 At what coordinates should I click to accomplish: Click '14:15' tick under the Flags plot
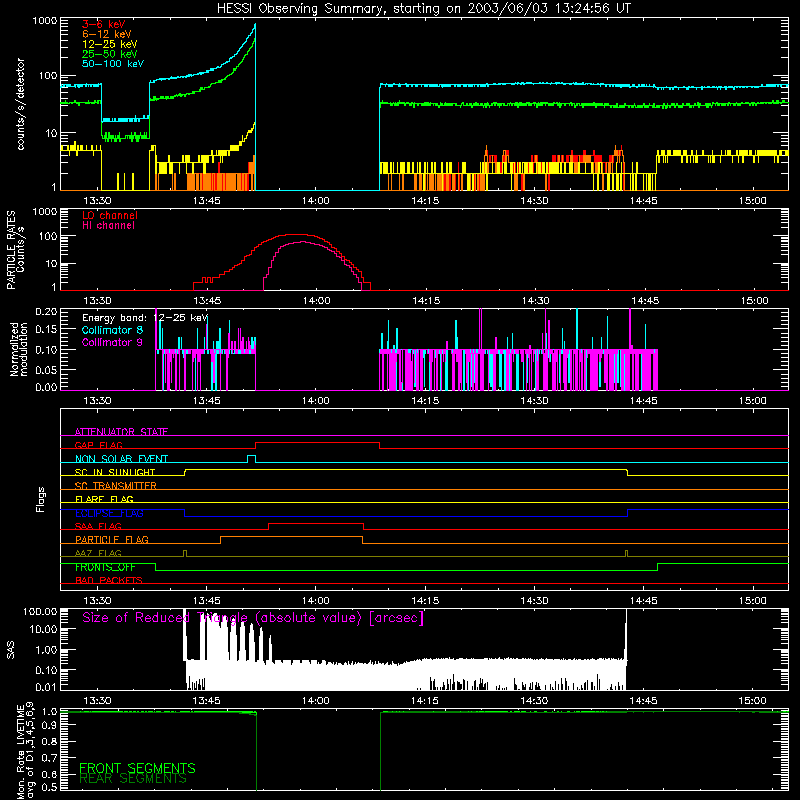click(x=425, y=601)
